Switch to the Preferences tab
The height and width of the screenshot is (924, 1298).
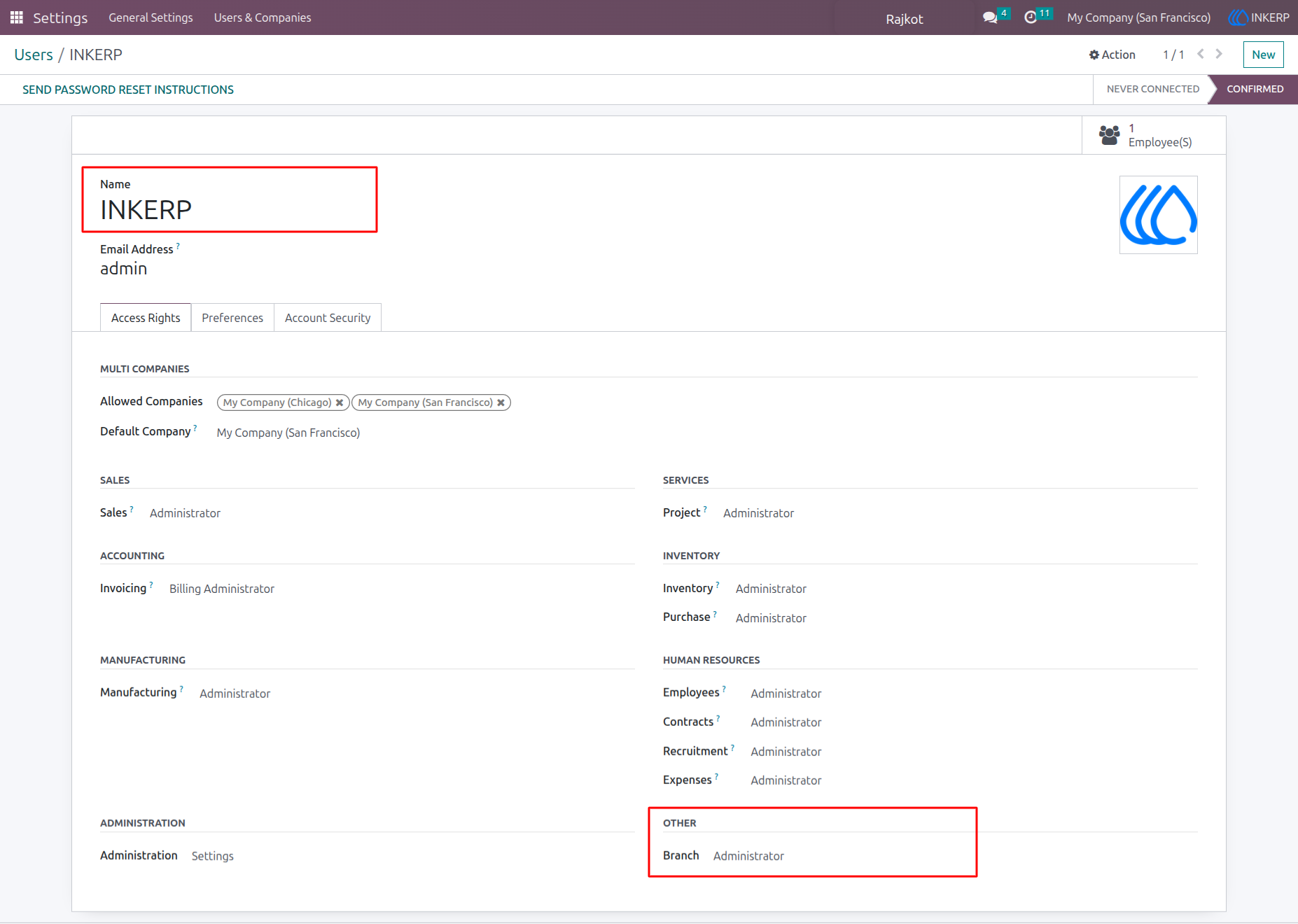pos(232,318)
